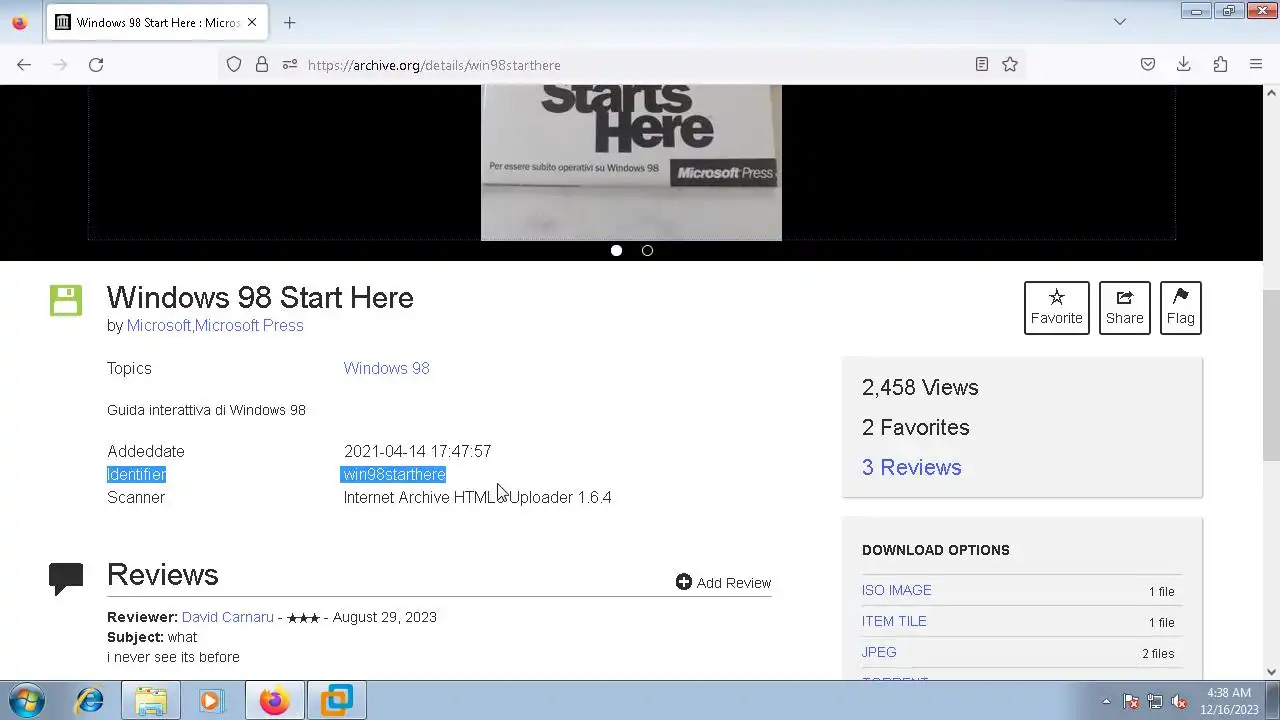This screenshot has width=1280, height=720.
Task: Click the reload page icon
Action: point(96,64)
